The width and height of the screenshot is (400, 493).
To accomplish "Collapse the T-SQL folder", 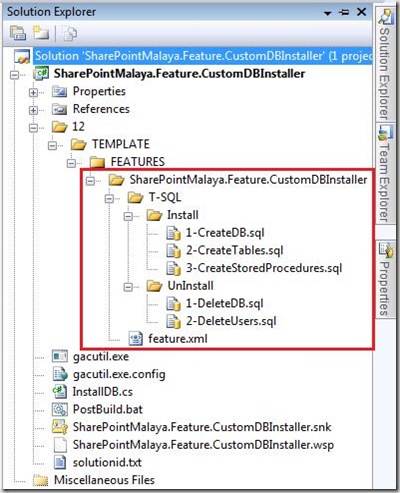I will (109, 199).
